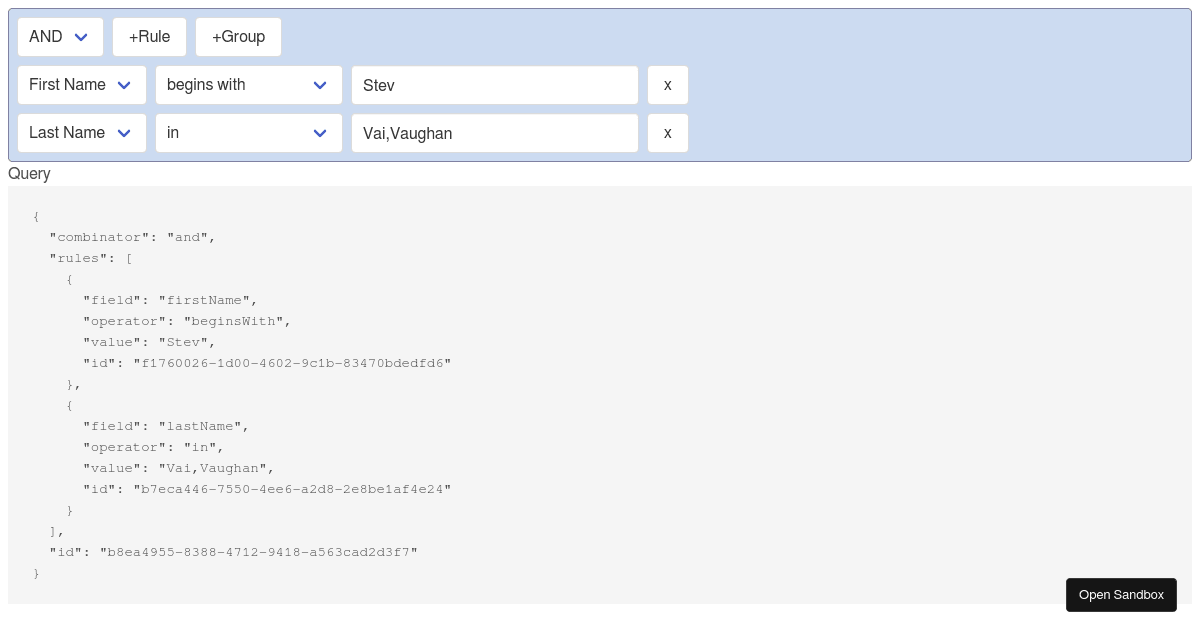Open the 'begins with' operator dropdown

249,85
